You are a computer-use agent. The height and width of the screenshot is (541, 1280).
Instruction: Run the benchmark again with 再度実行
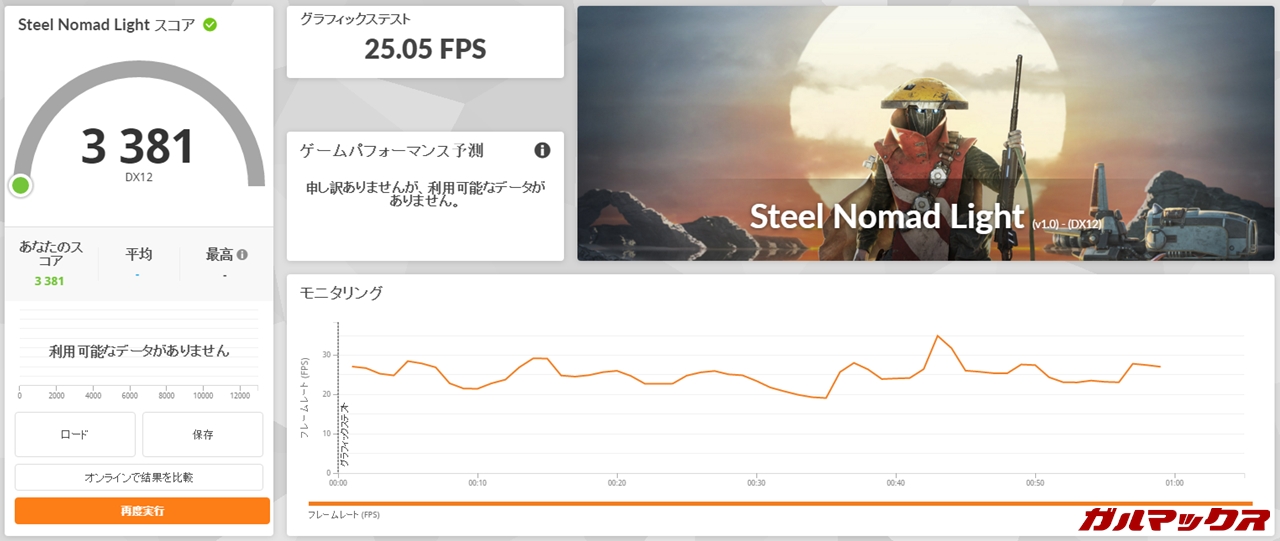tap(142, 511)
